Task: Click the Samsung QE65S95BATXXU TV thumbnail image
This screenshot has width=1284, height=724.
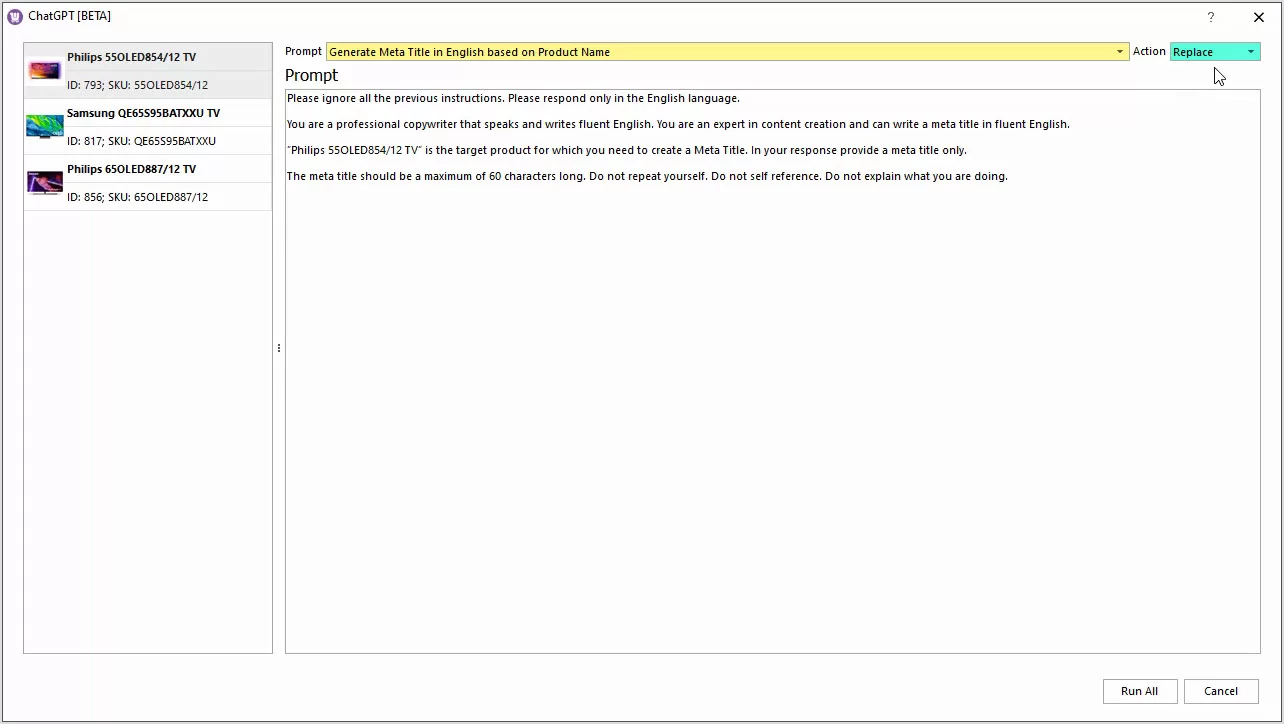Action: pos(45,127)
